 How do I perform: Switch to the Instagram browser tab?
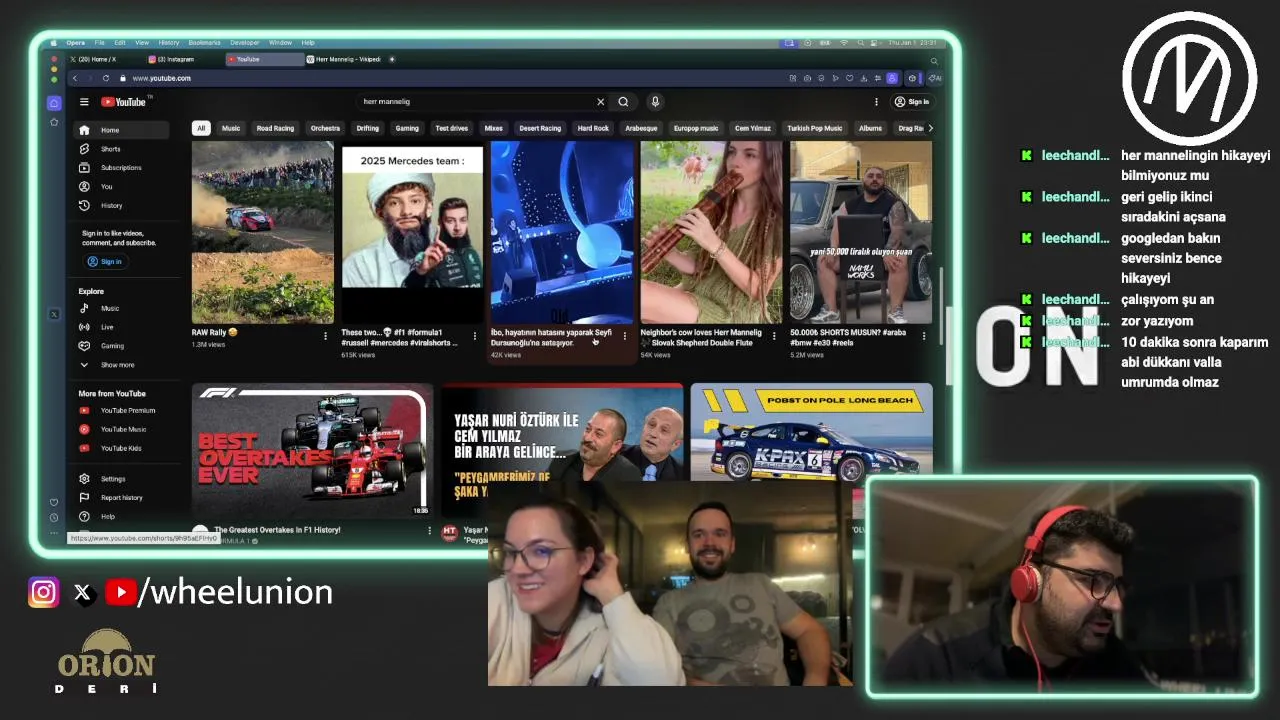pos(182,59)
